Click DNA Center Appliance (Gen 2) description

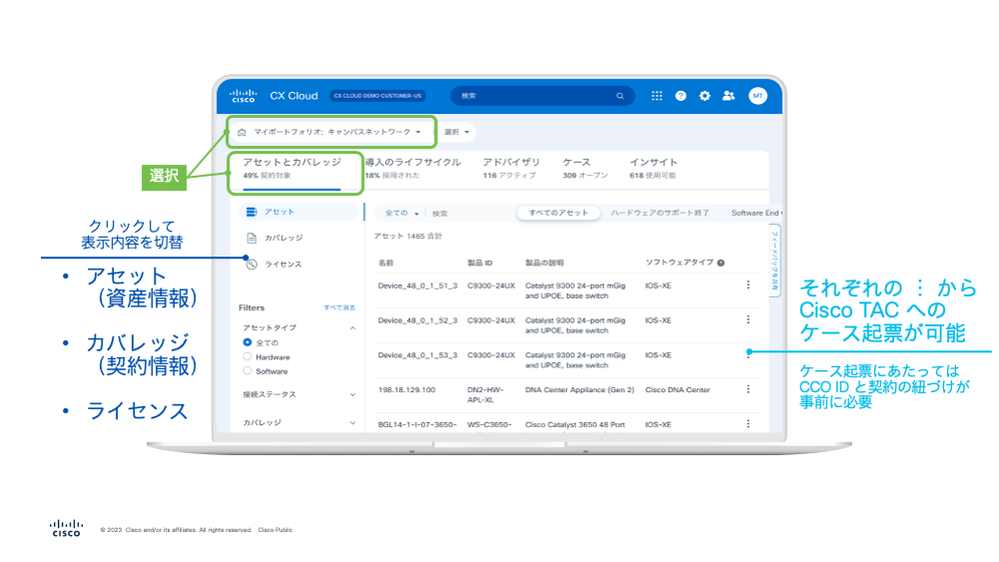point(579,389)
